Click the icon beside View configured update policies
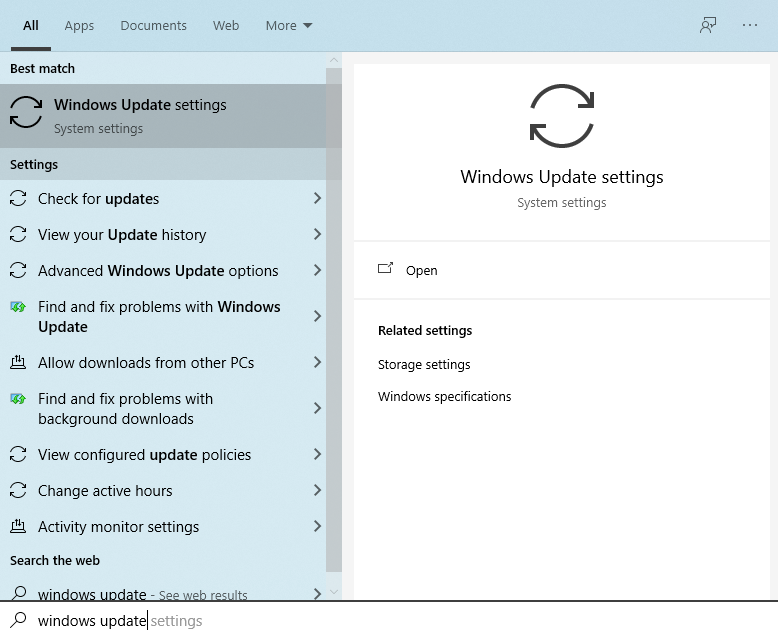This screenshot has width=778, height=638. 18,454
